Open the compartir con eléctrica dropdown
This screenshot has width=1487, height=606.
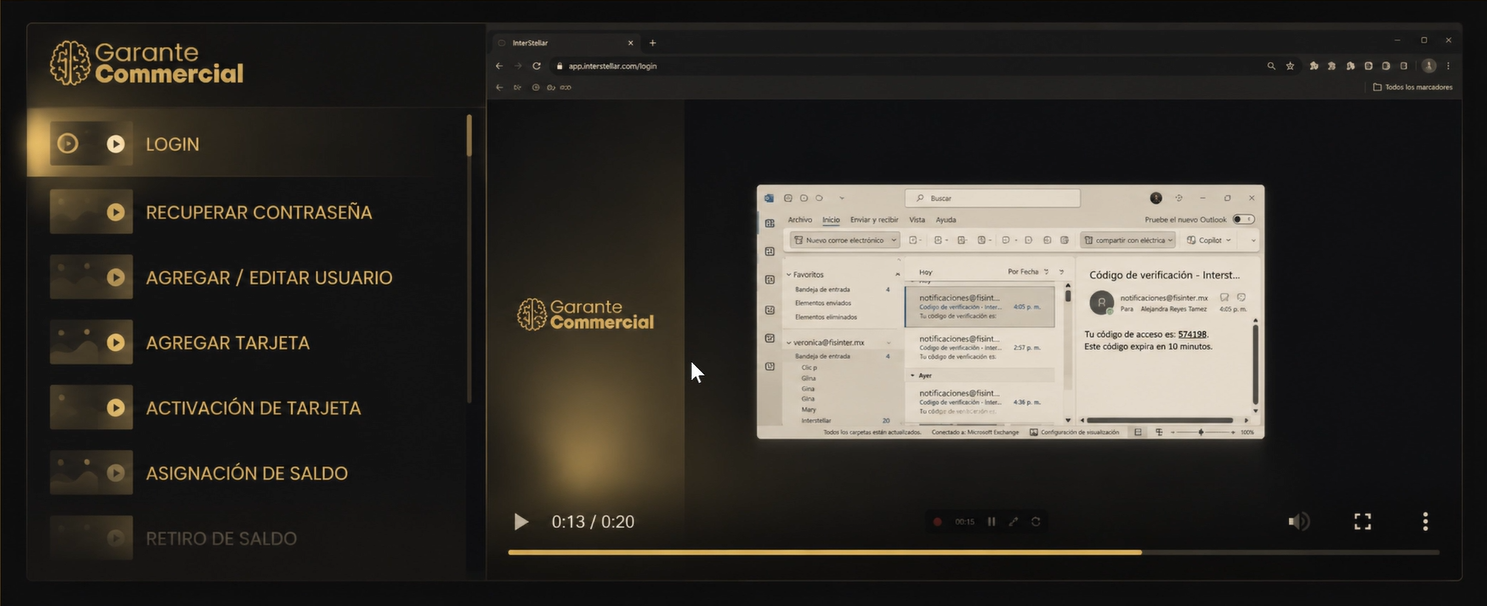click(1128, 240)
